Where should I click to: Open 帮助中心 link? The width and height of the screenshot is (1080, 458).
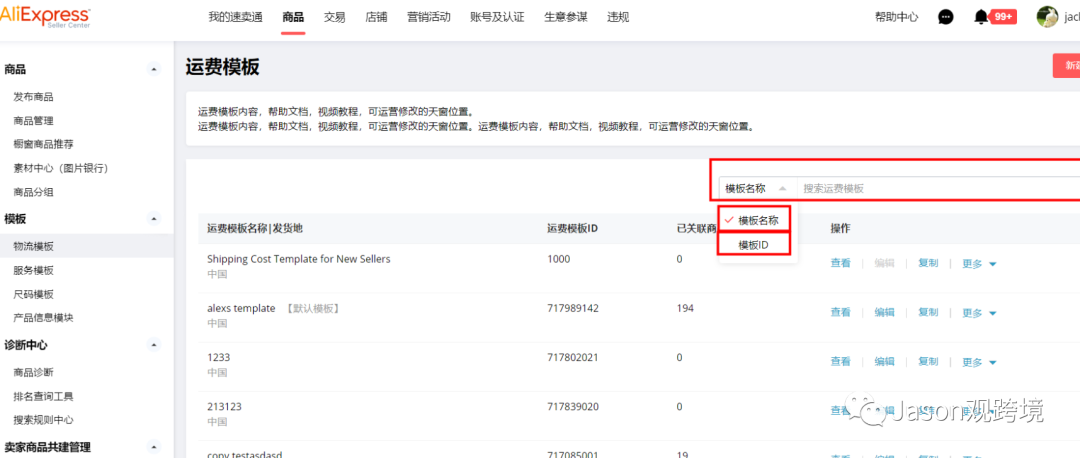896,17
